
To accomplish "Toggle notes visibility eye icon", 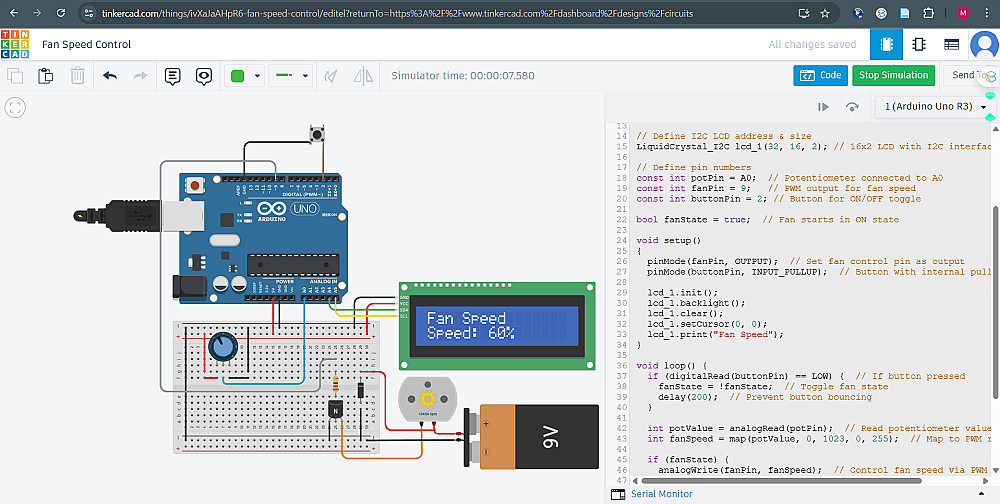I will pyautogui.click(x=204, y=76).
